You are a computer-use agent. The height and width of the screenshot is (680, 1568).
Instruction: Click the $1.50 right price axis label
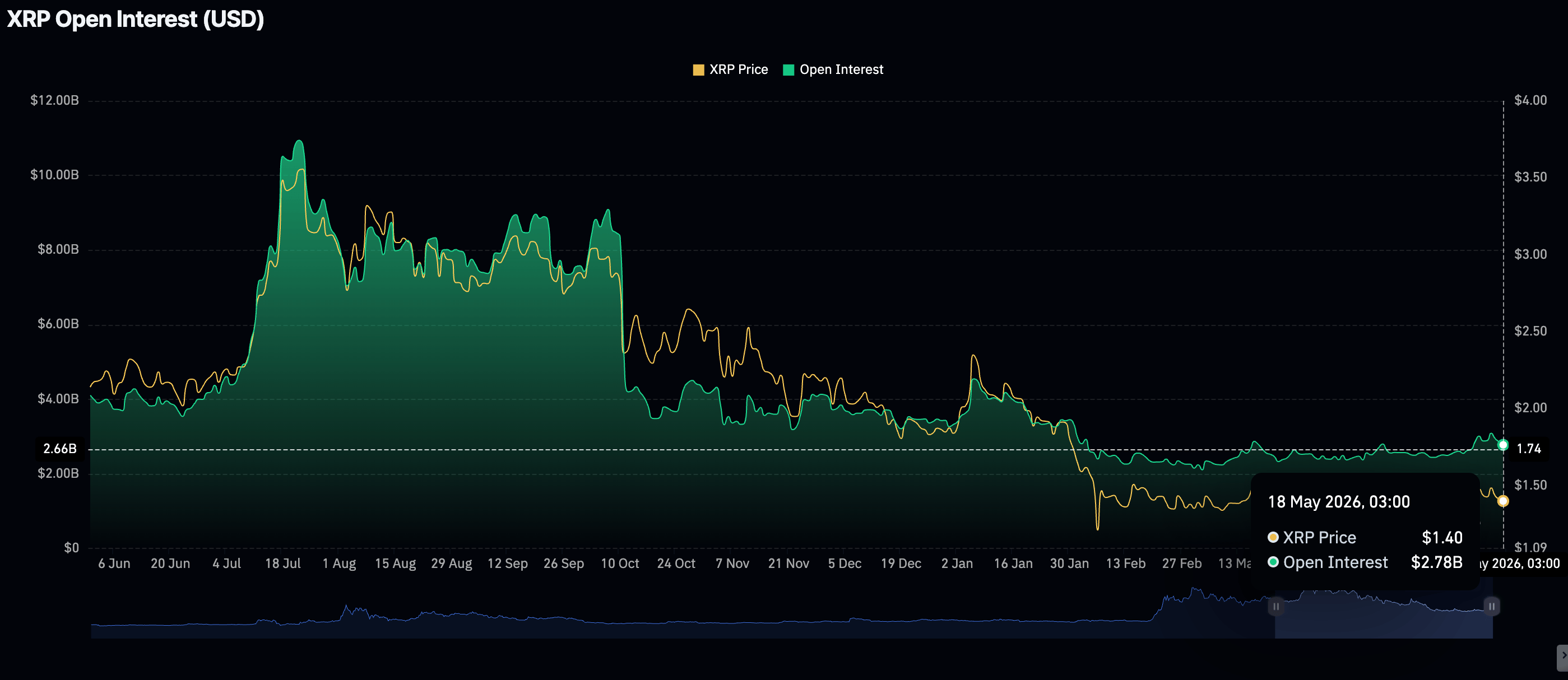coord(1530,485)
